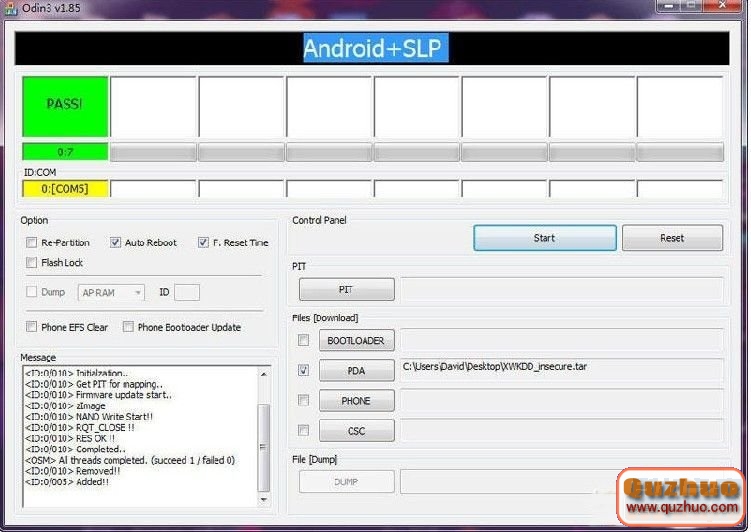This screenshot has width=751, height=532.
Task: Close the Odin3 window
Action: [723, 5]
